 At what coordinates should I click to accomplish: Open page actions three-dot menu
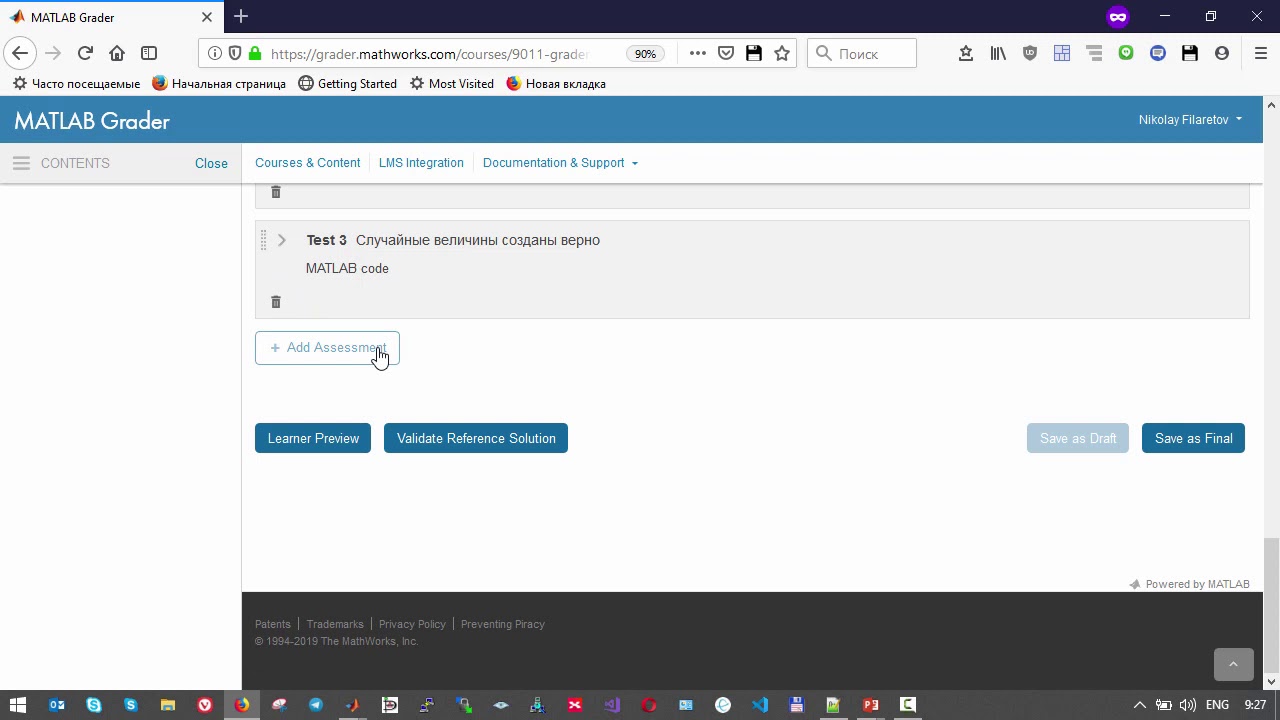point(697,54)
